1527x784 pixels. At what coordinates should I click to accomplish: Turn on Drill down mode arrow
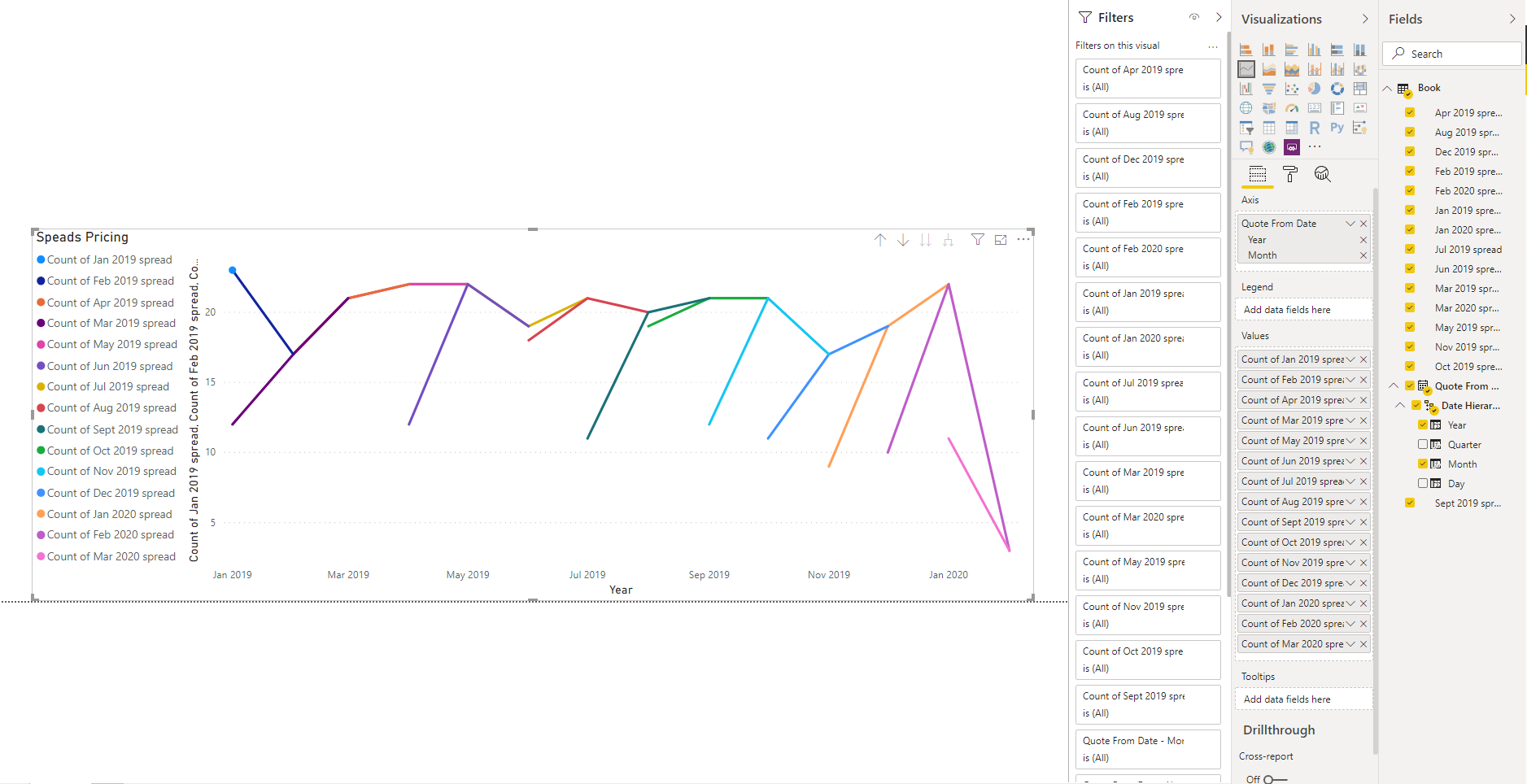coord(903,240)
